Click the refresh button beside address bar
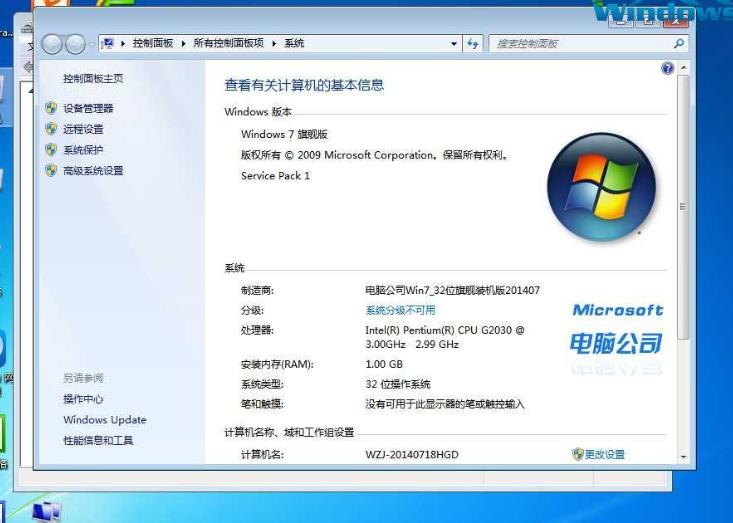Image resolution: width=733 pixels, height=523 pixels. point(473,44)
